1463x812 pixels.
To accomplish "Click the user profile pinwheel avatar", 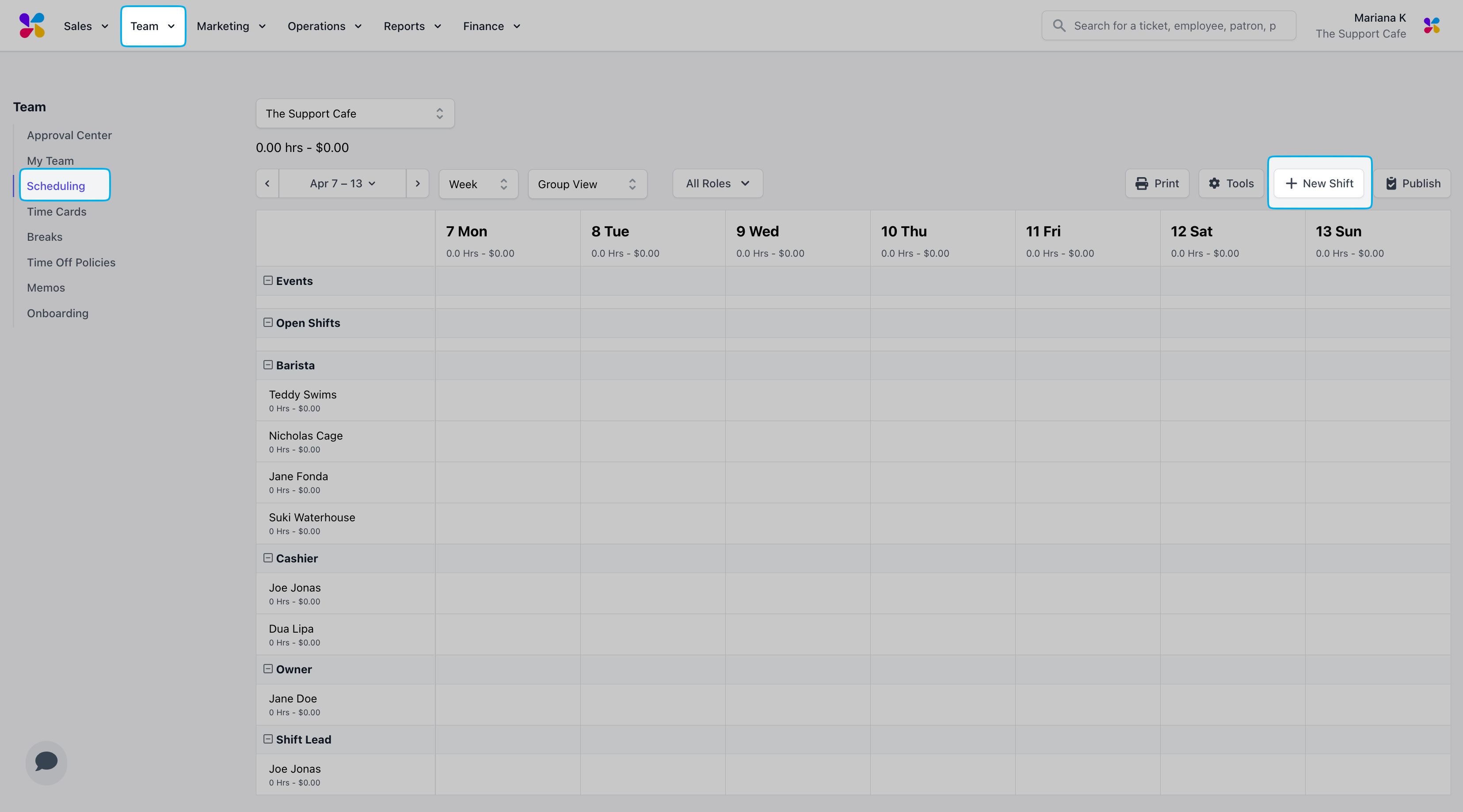I will tap(1431, 26).
